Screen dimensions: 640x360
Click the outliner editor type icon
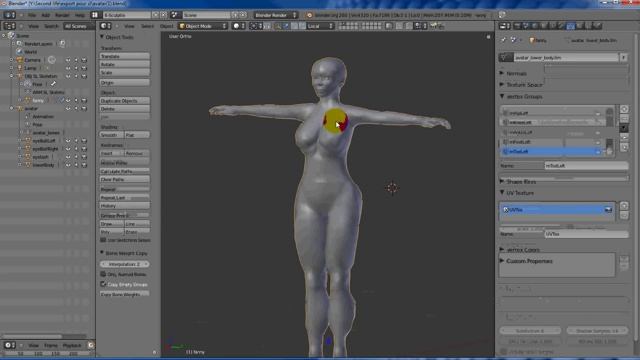[x=9, y=26]
